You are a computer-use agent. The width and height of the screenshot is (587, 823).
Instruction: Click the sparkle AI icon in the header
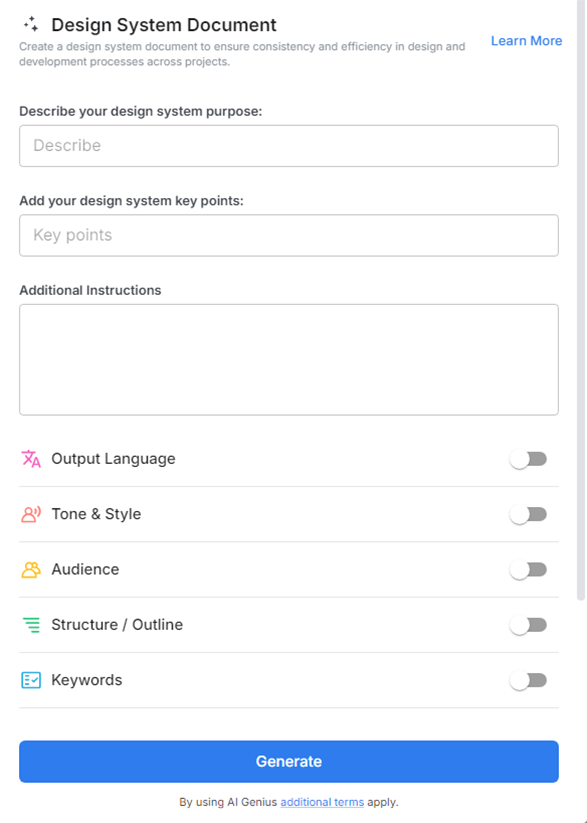[29, 21]
